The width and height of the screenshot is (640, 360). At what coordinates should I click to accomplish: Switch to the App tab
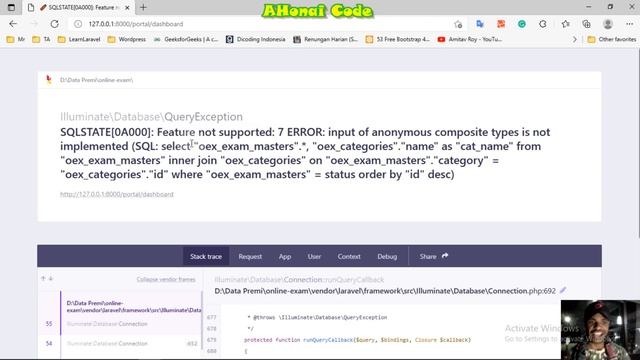click(285, 256)
